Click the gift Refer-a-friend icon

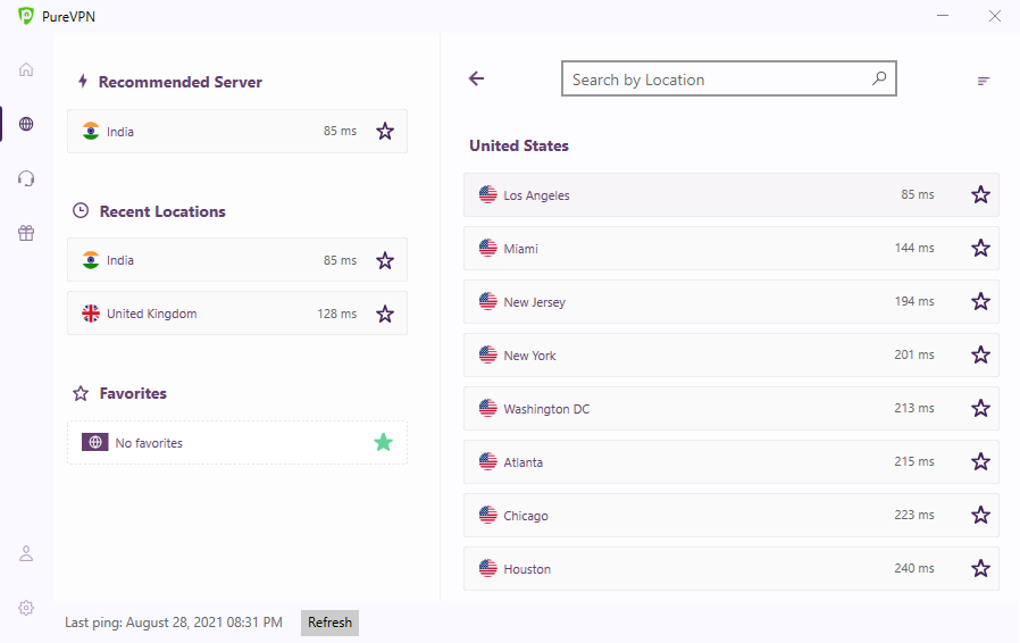[25, 233]
